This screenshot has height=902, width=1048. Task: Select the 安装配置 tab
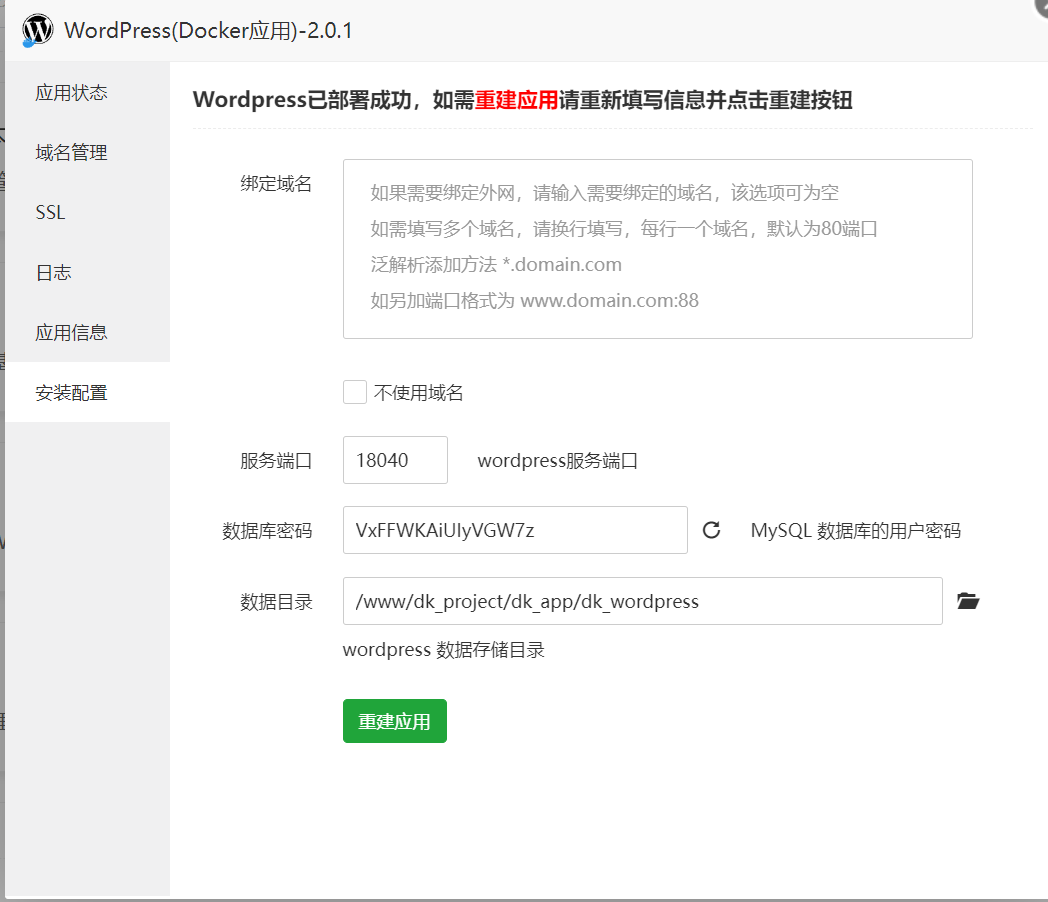(88, 392)
